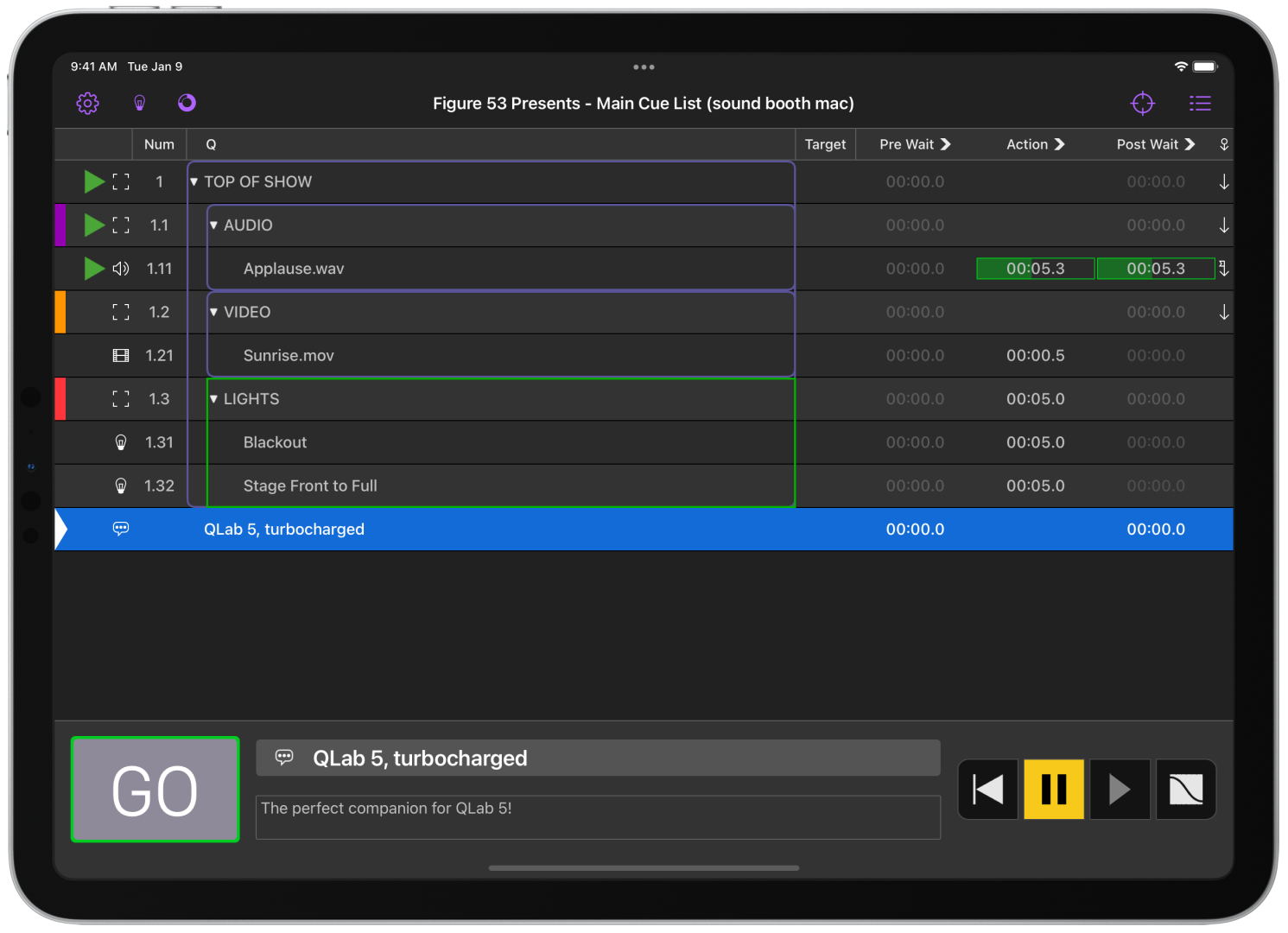Tap the multitasking three dots at top
This screenshot has height=933, width=1288.
tap(644, 67)
